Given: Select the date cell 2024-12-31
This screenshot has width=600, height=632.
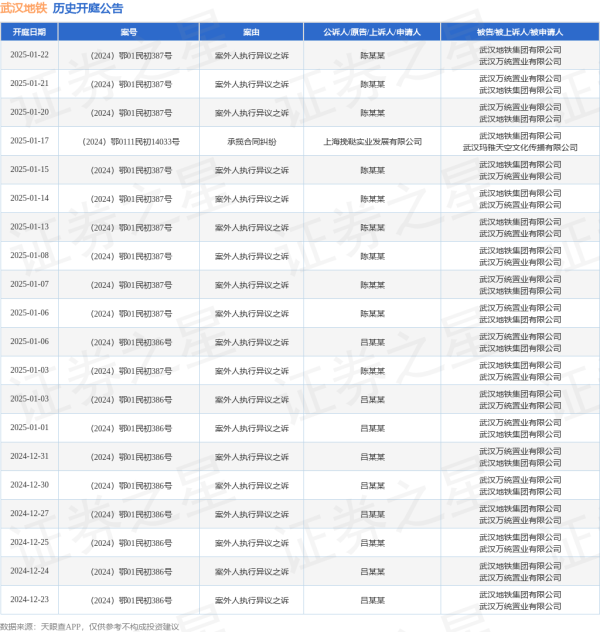Looking at the screenshot, I should [x=29, y=456].
